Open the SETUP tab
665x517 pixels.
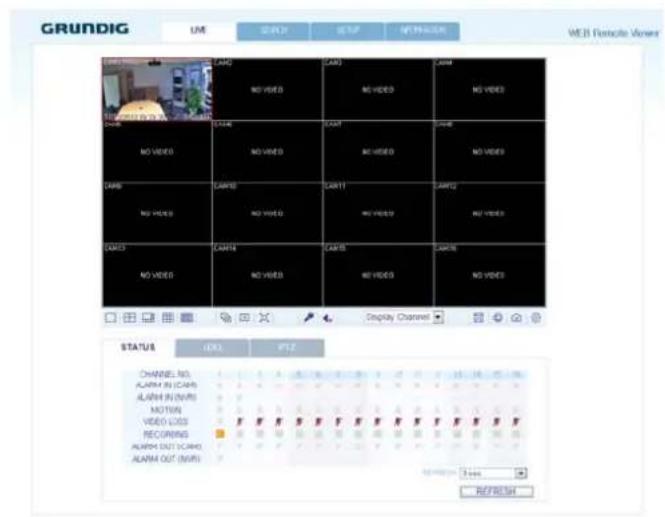pos(348,31)
